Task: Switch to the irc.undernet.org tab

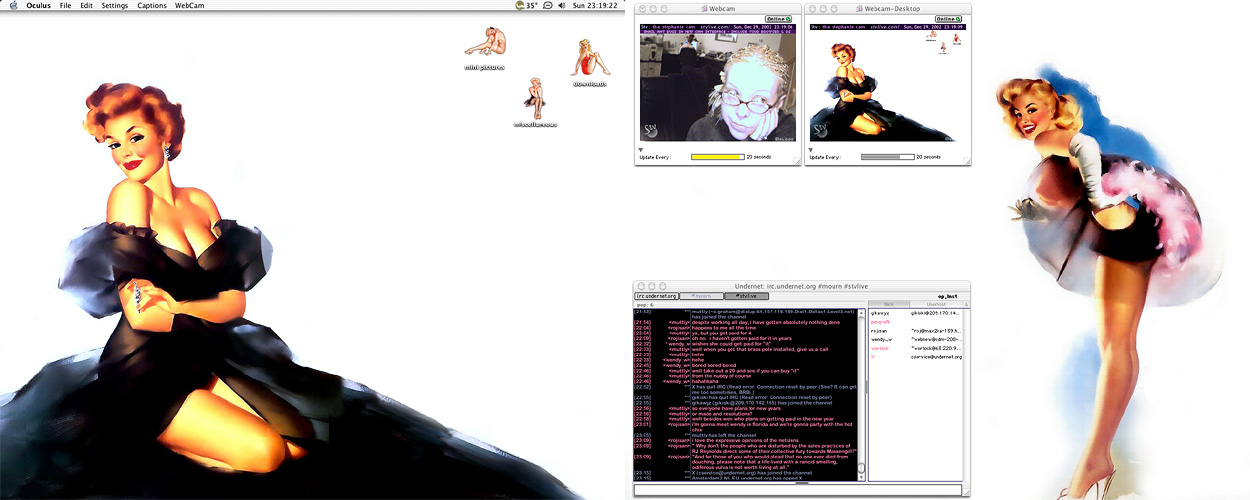Action: tap(657, 296)
